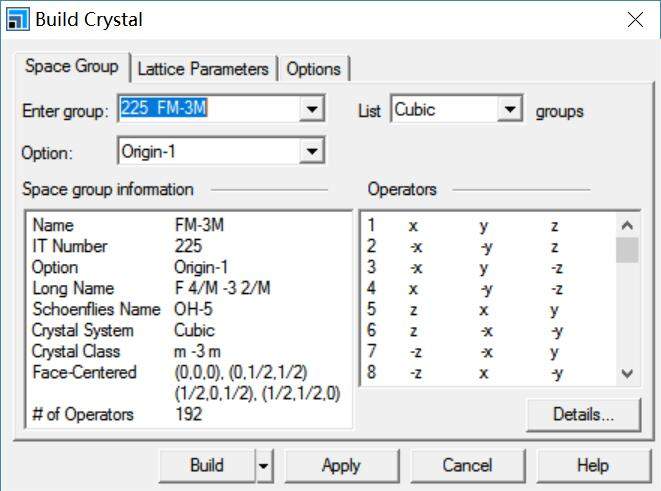Viewport: 661px width, 491px height.
Task: Expand the Origin-1 Option dropdown
Action: coord(313,152)
